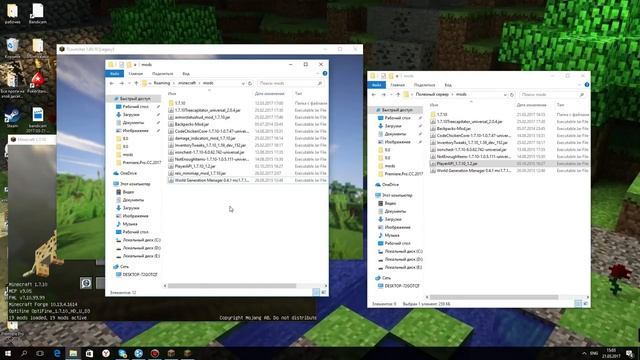Screen dimensions: 640x360
Task: Click horizontal scrollbar in Roaming mods window
Action: [232, 286]
